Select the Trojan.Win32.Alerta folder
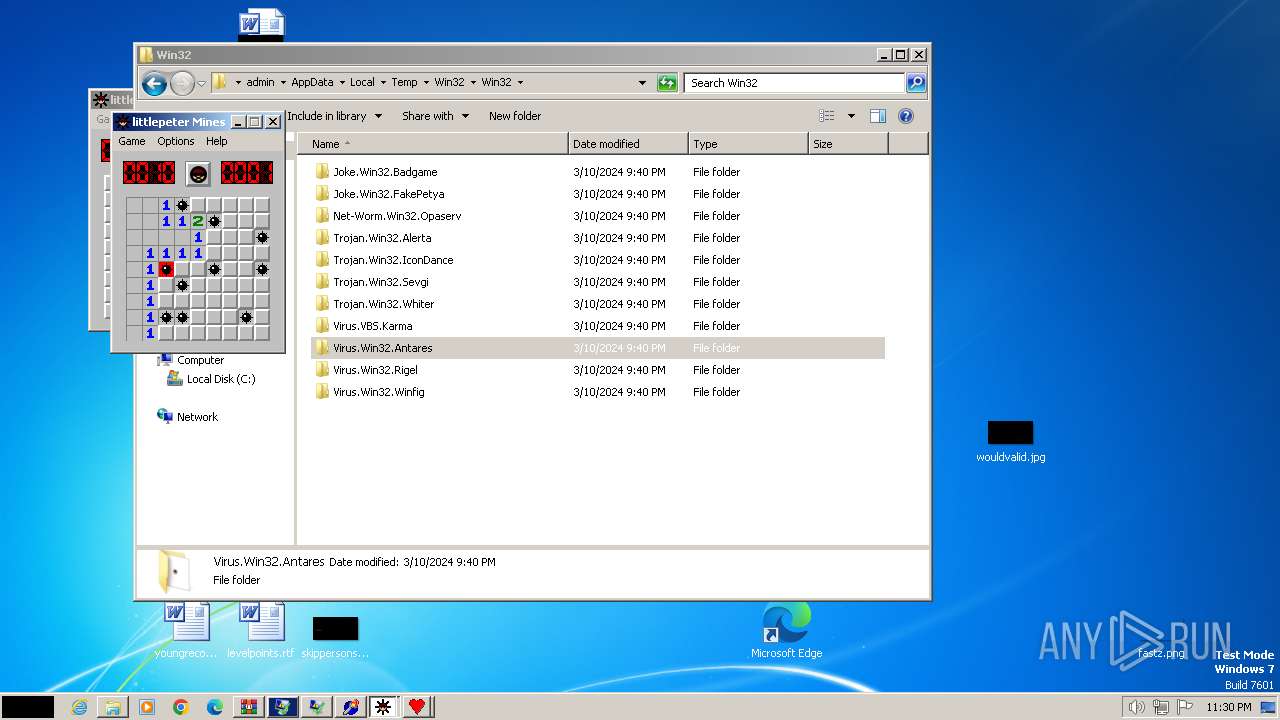This screenshot has width=1280, height=720. tap(382, 238)
